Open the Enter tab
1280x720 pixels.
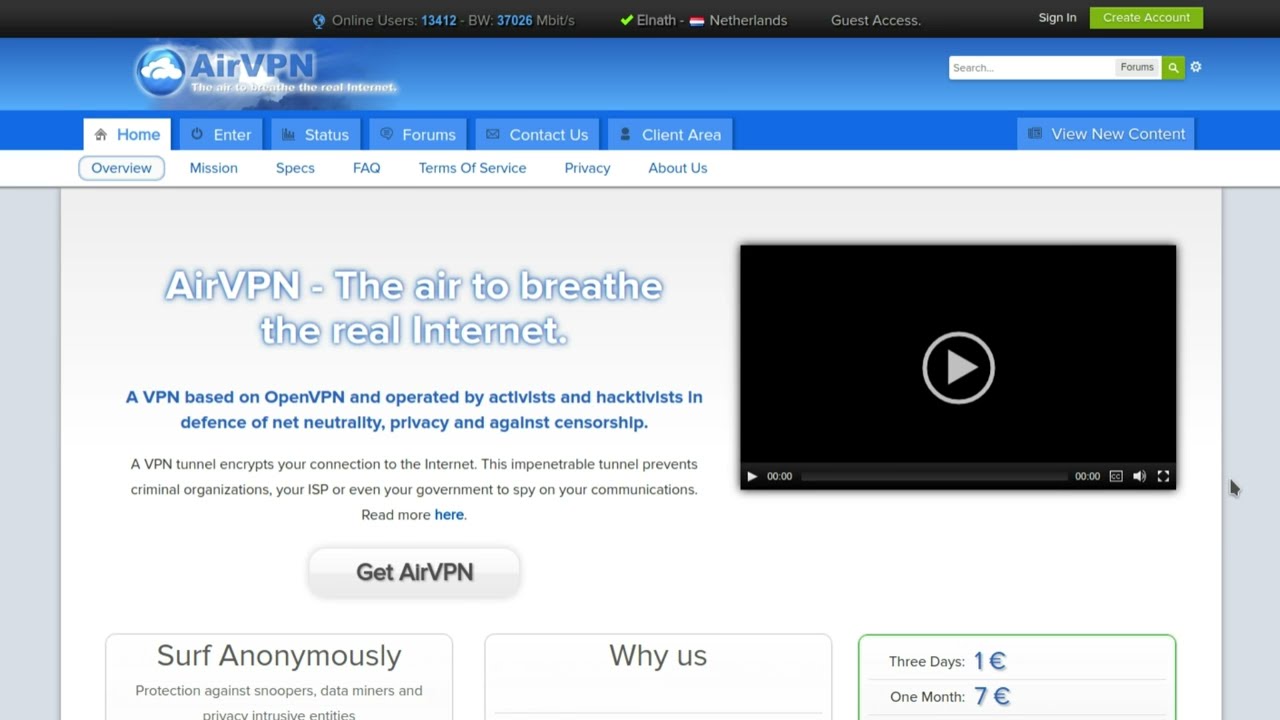[221, 134]
